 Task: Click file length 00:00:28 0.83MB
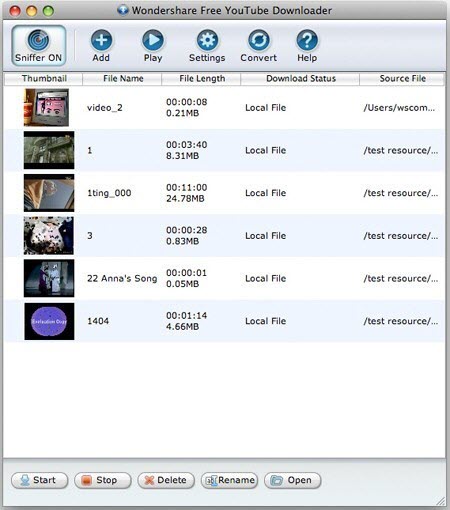click(187, 235)
